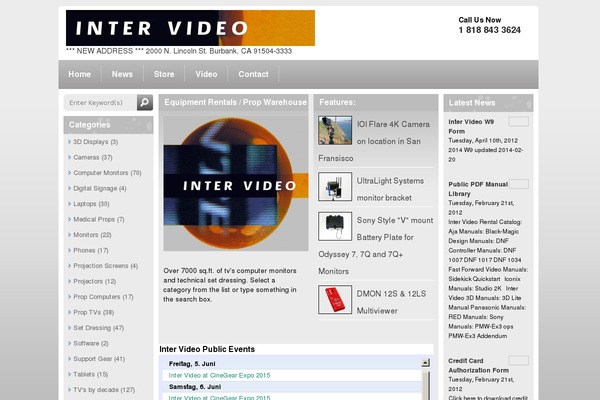Image resolution: width=600 pixels, height=400 pixels.
Task: Open the Home menu item
Action: tap(80, 74)
